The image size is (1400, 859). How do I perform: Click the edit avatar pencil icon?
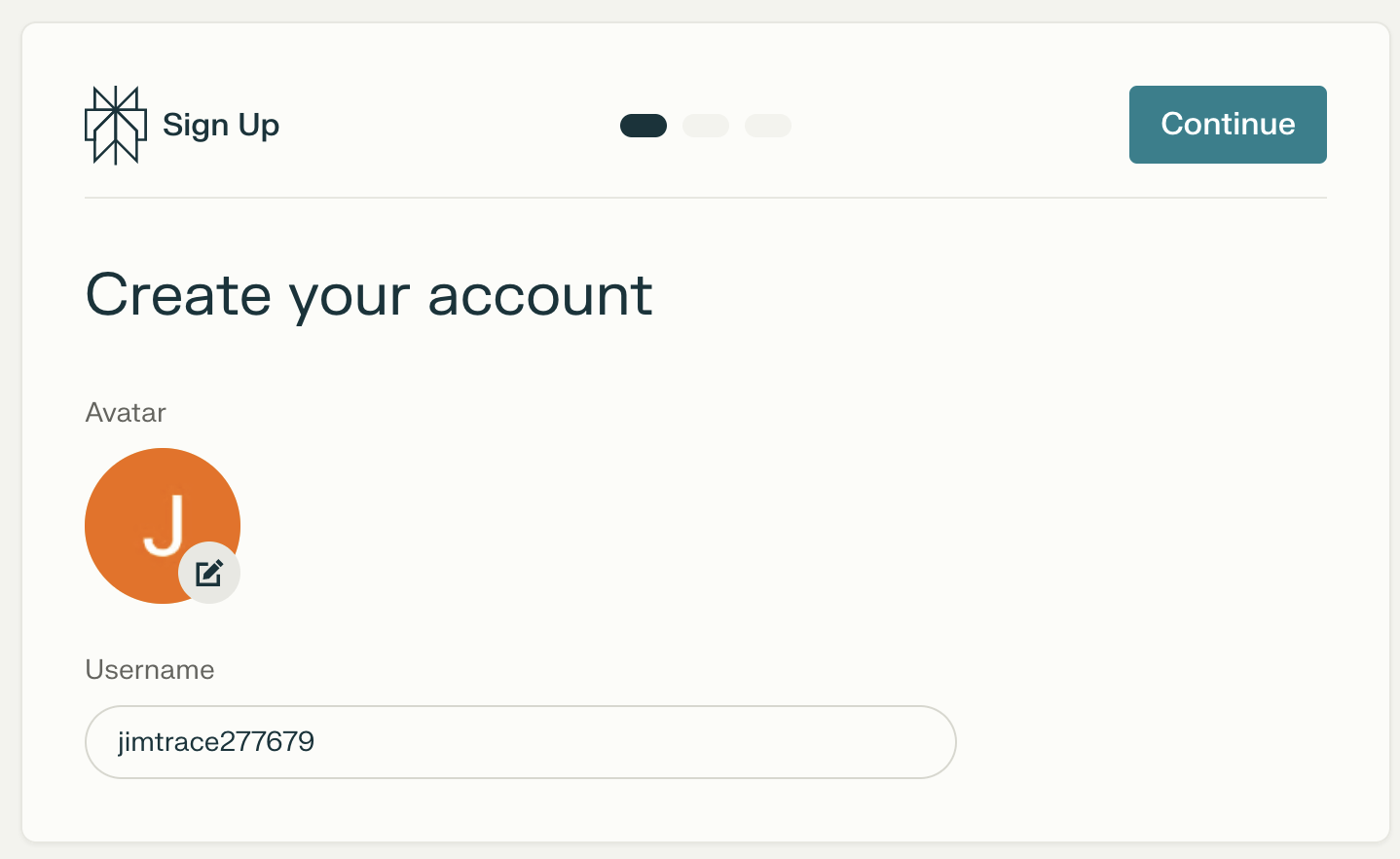pyautogui.click(x=209, y=573)
